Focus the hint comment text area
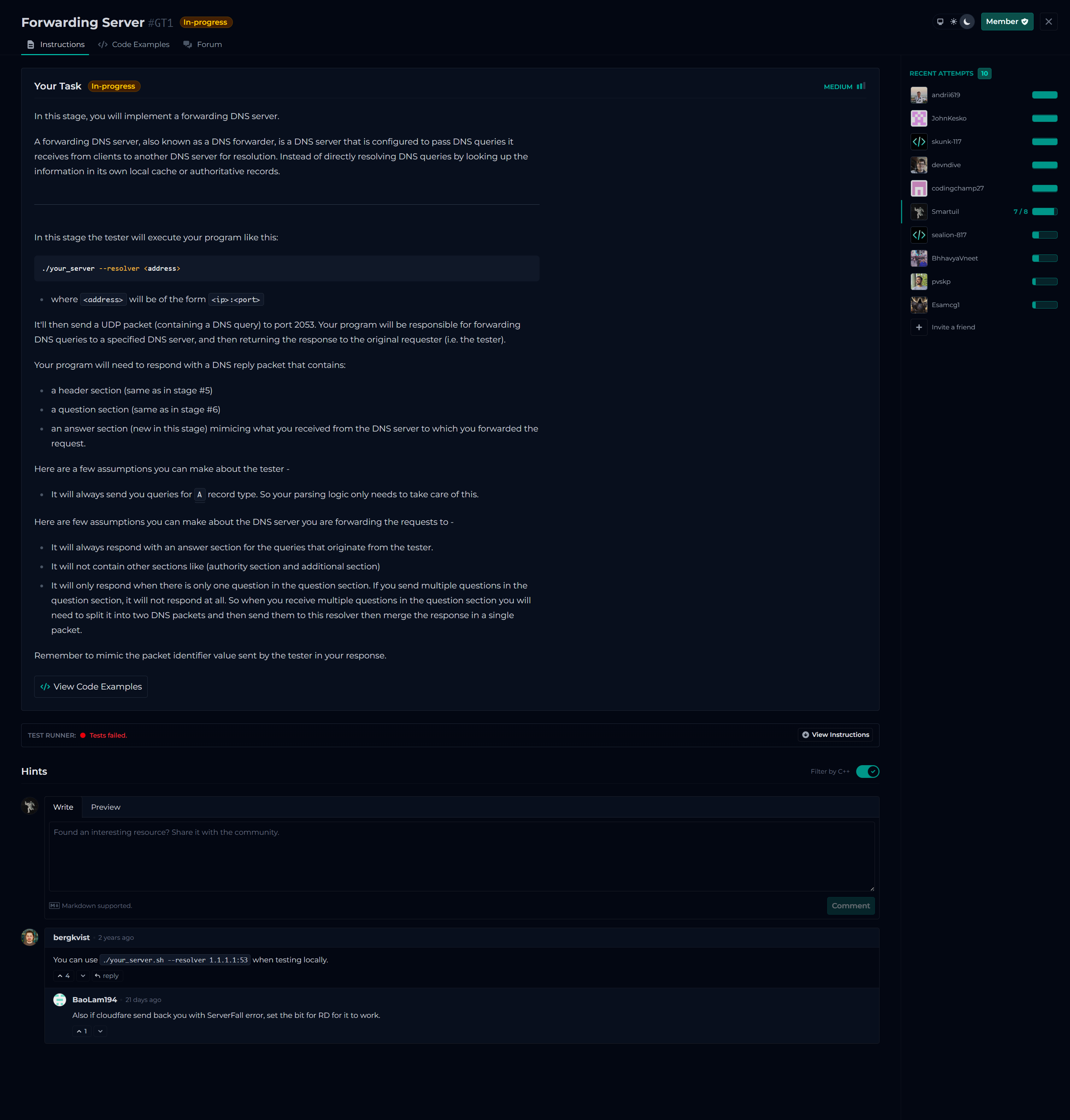The image size is (1070, 1120). pos(461,856)
